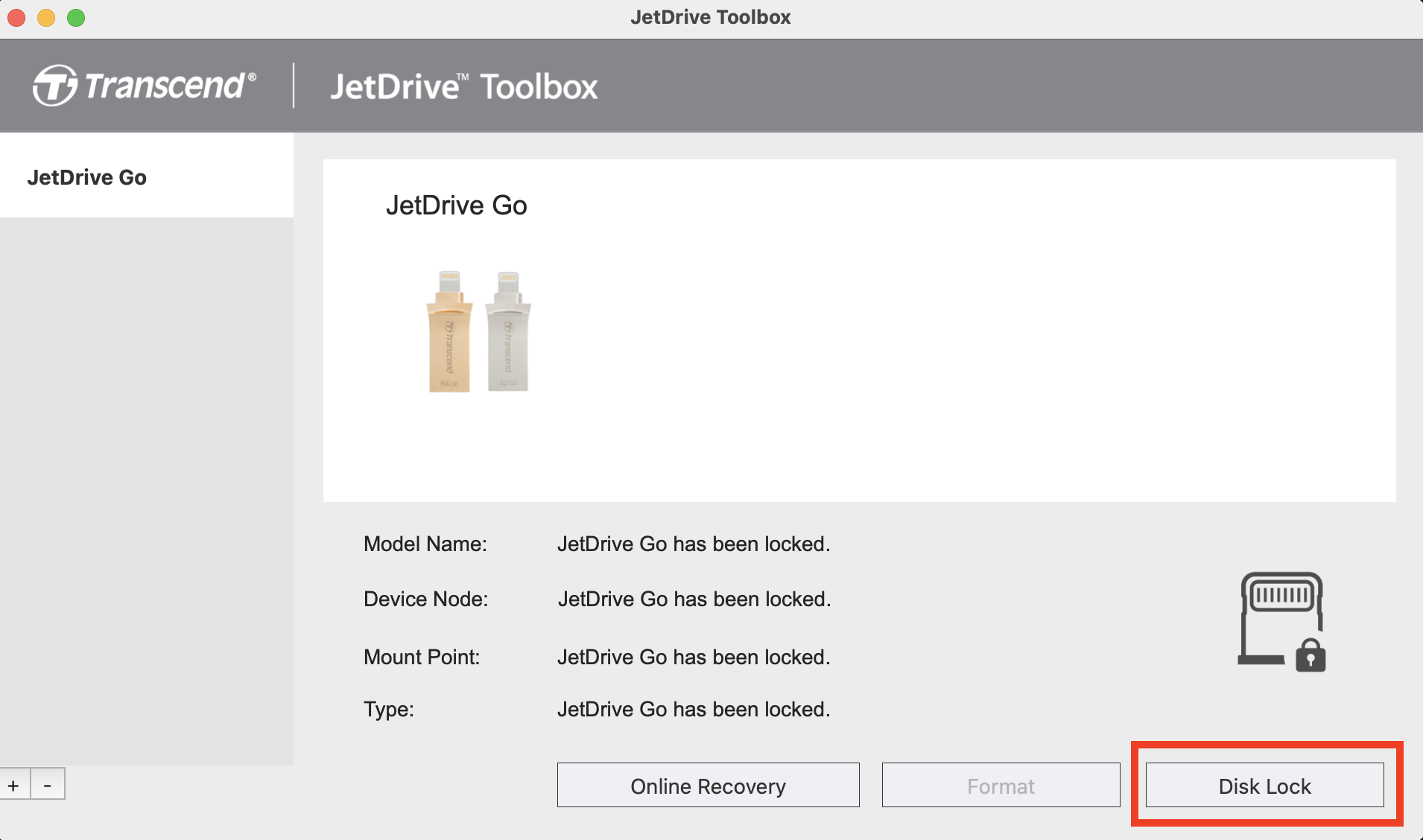This screenshot has height=840, width=1423.
Task: Click the Online Recovery button
Action: click(708, 785)
